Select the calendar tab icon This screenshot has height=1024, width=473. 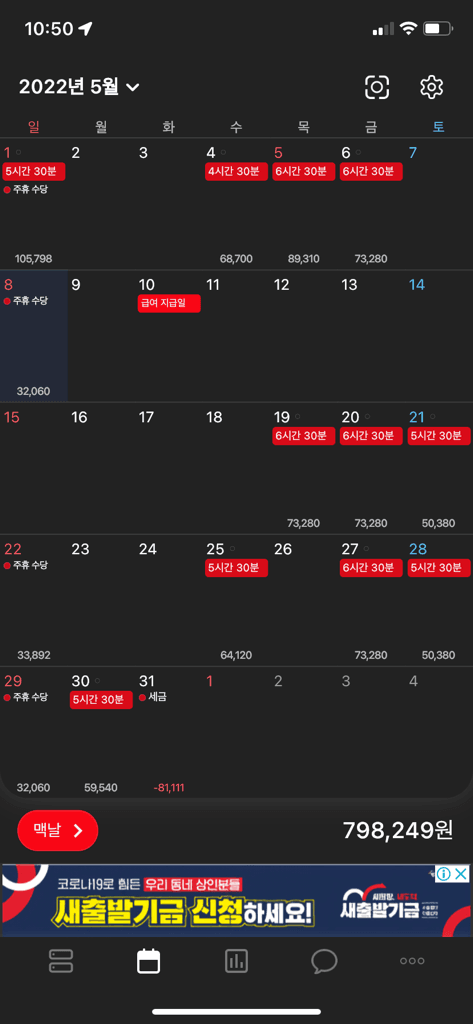click(148, 961)
